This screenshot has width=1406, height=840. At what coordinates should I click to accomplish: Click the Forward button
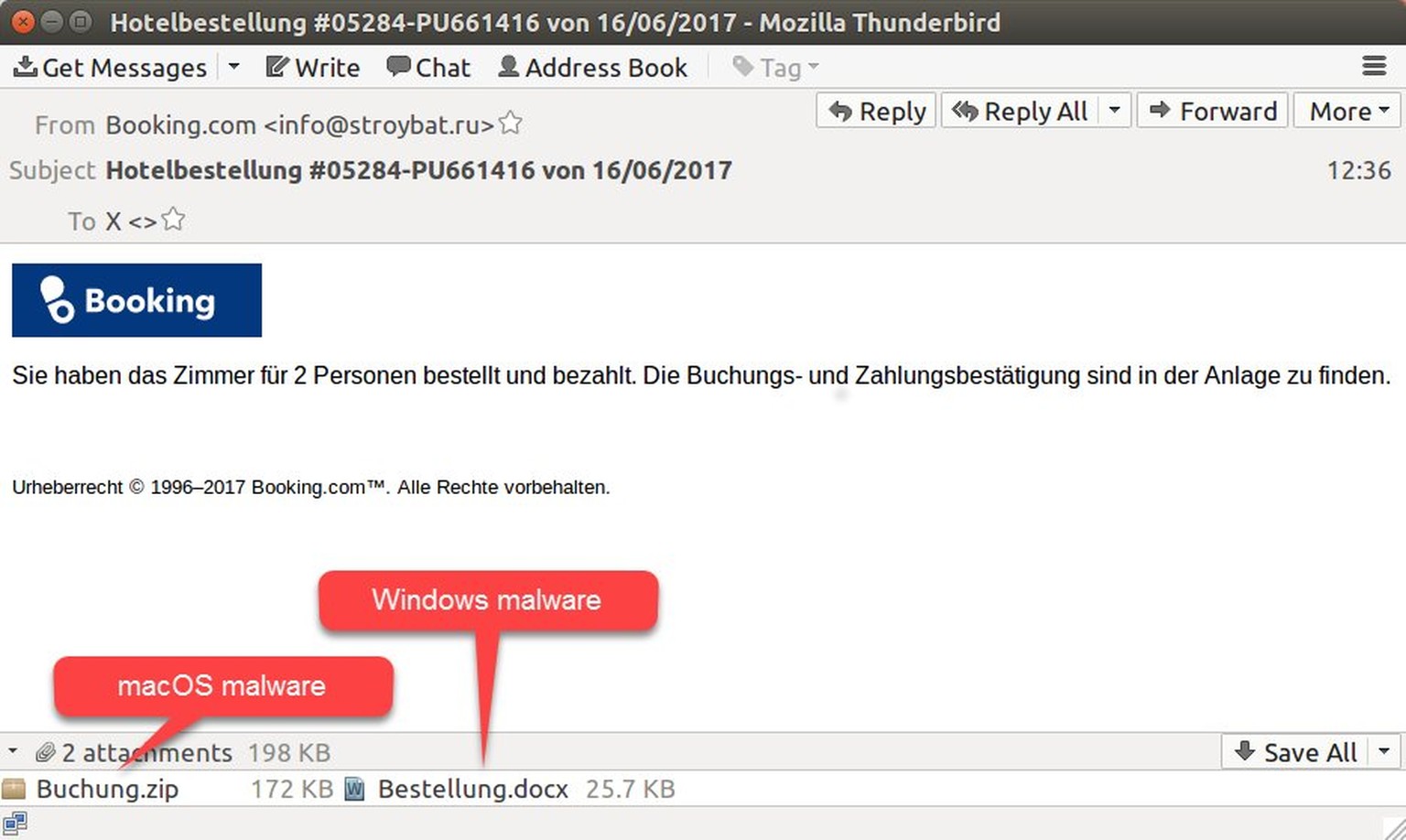point(1213,111)
